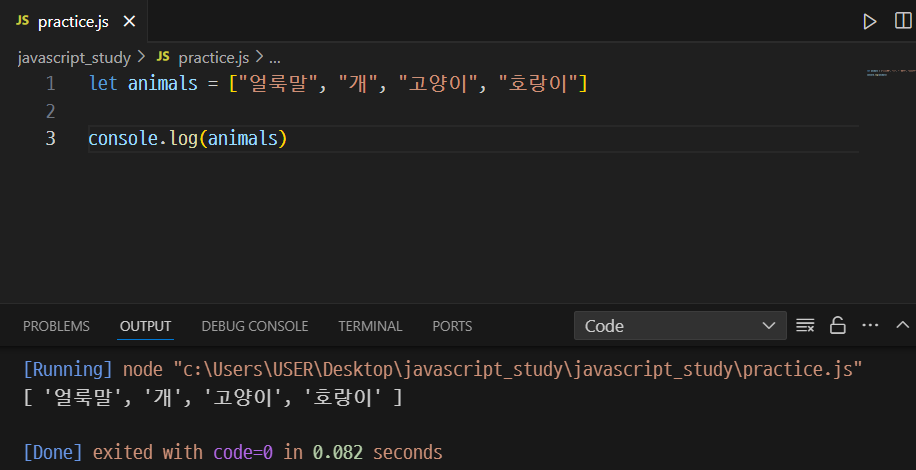The height and width of the screenshot is (470, 916).
Task: Click the "호랑이" string in the code
Action: point(537,83)
